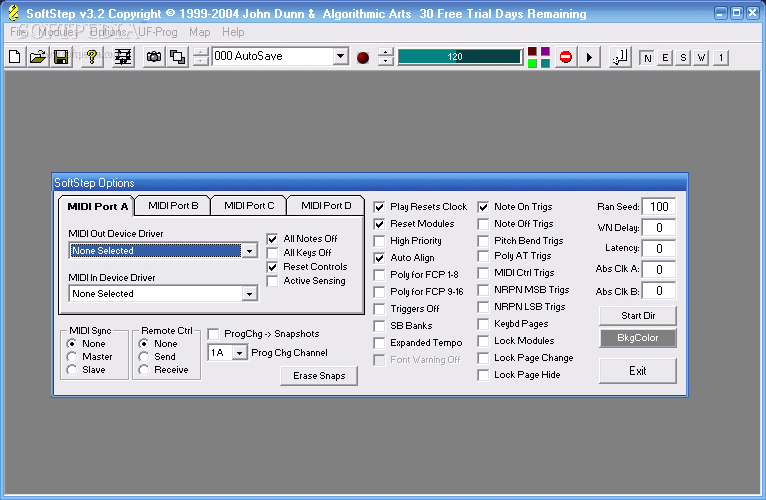Uncheck Play Resets Clock
This screenshot has height=500, width=766.
379,207
